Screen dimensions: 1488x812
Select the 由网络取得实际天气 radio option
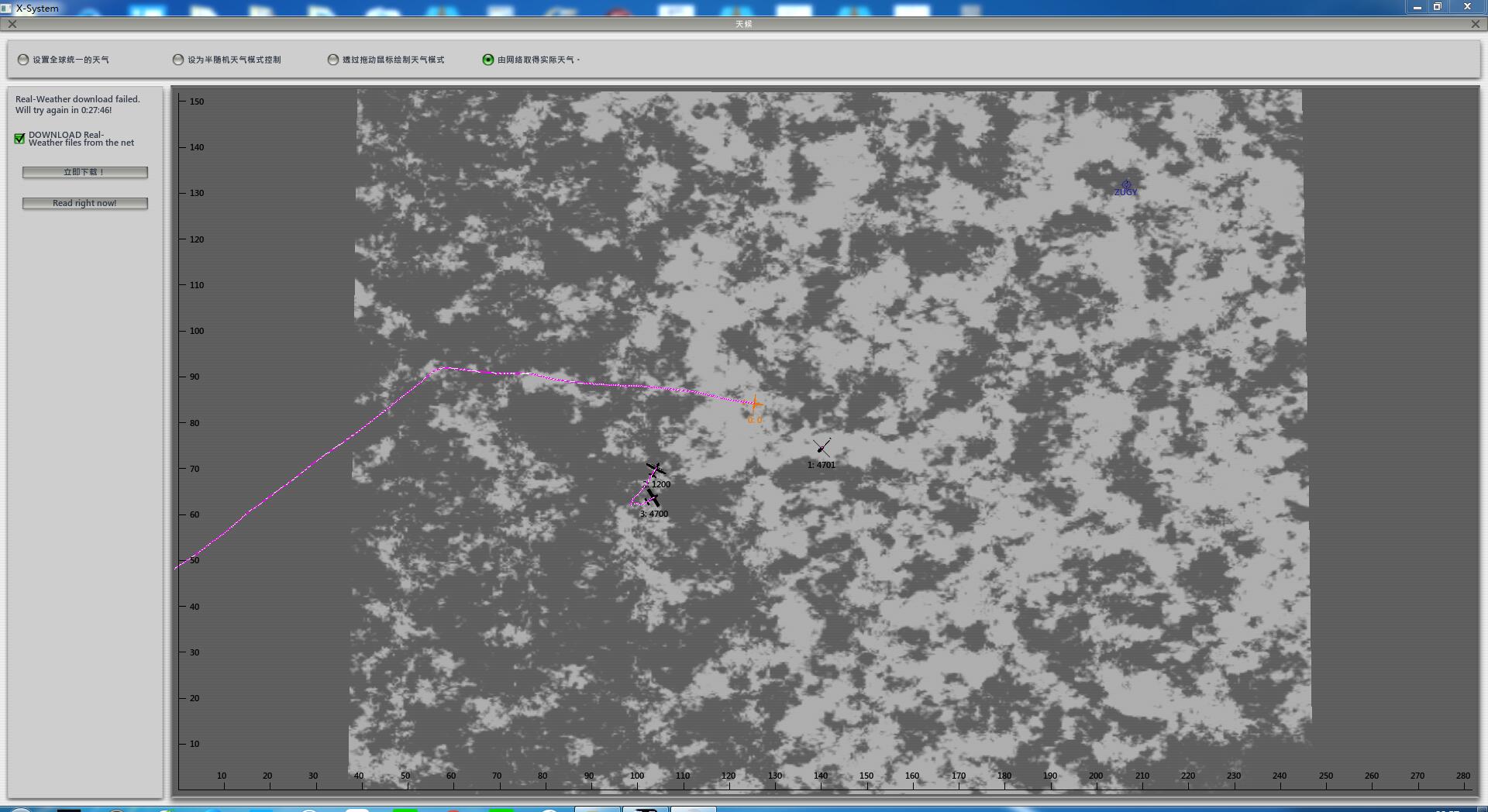488,60
